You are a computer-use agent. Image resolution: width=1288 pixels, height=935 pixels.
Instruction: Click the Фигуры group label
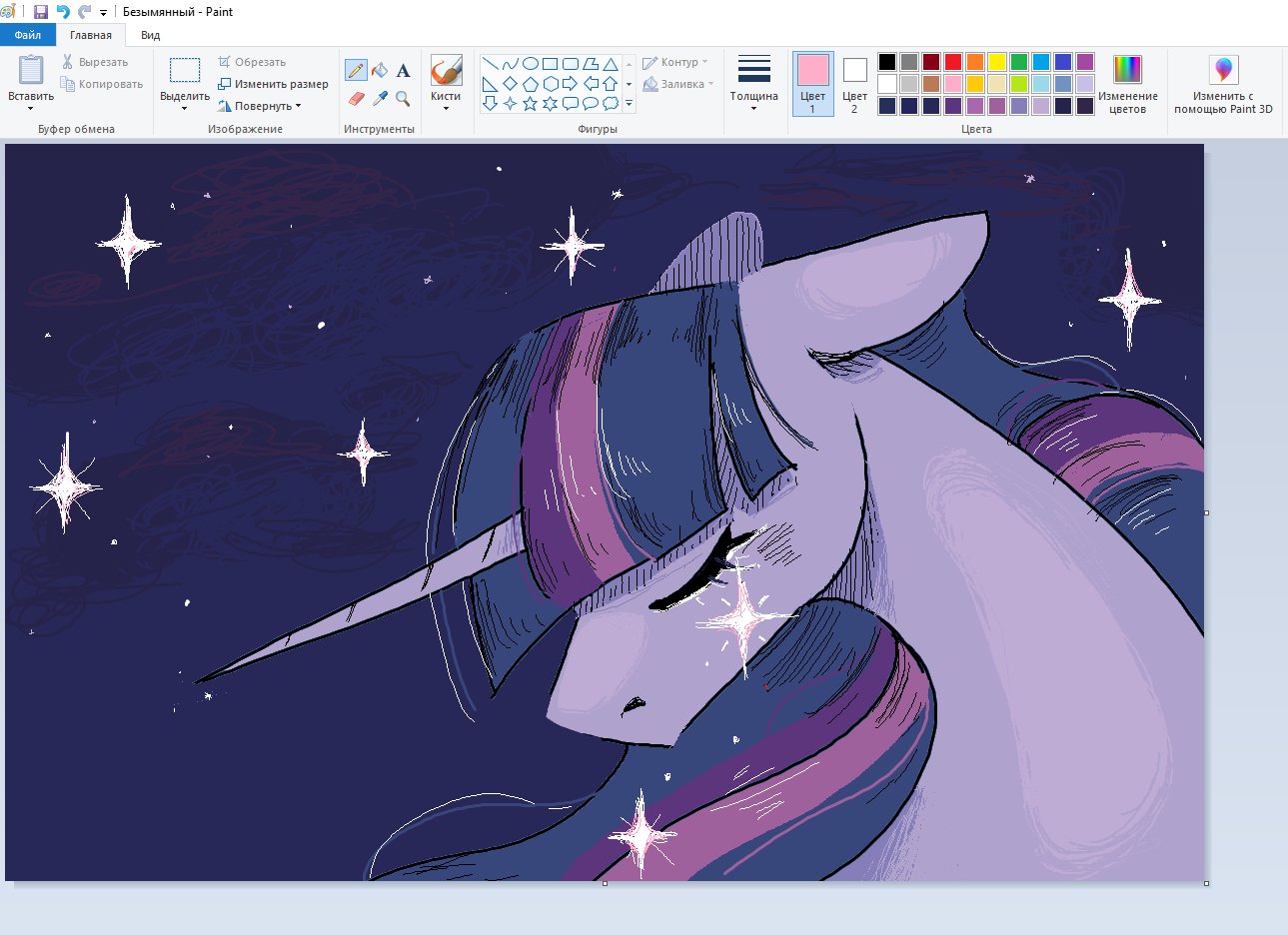598,129
